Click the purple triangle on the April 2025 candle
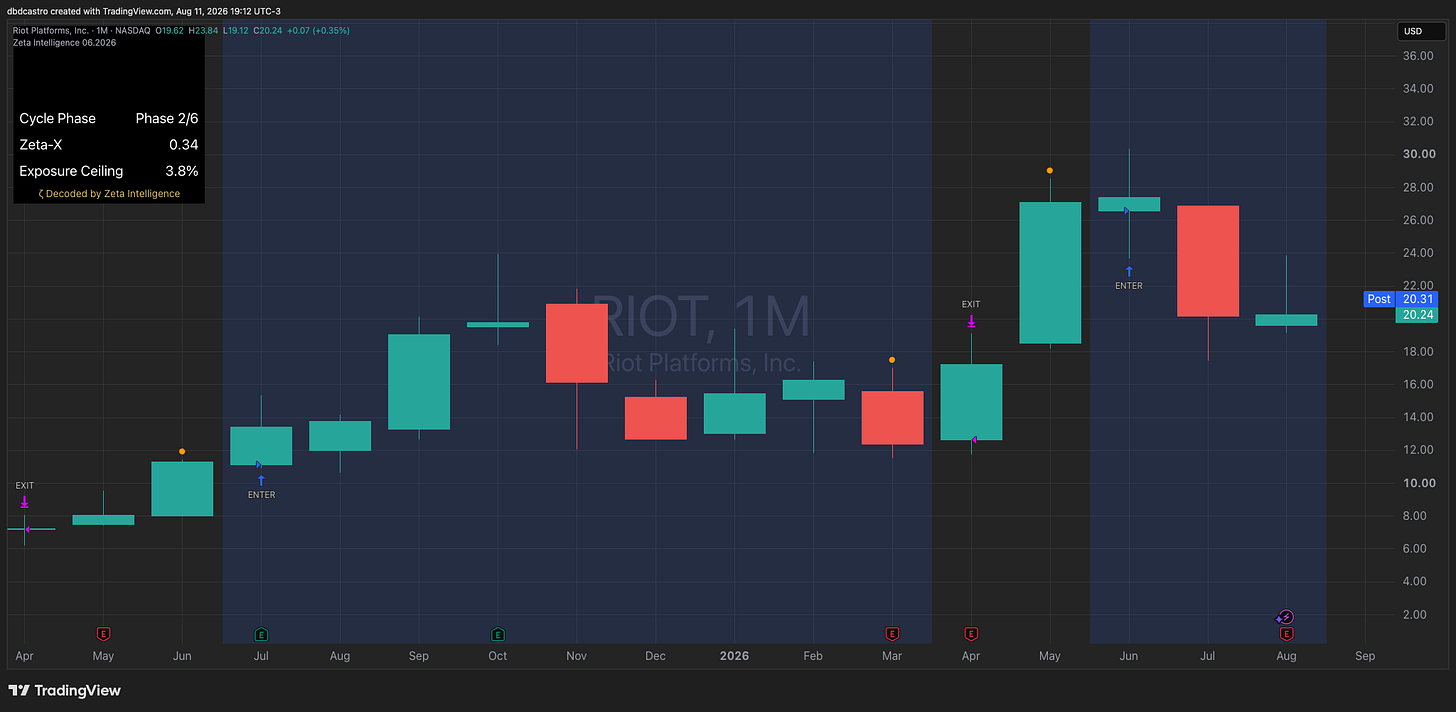Viewport: 1456px width, 712px height. (27, 529)
